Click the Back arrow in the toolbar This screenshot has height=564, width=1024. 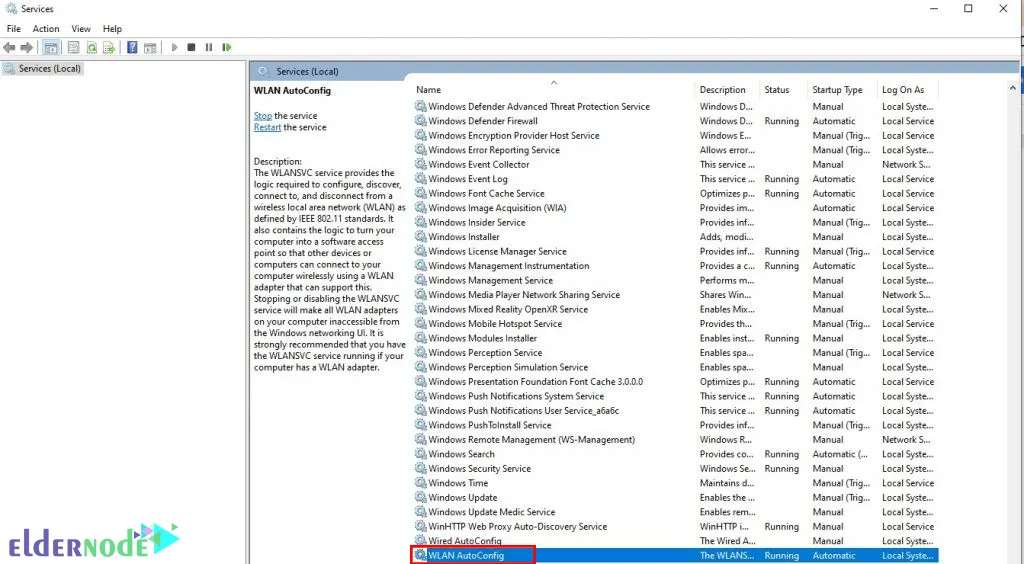[x=9, y=48]
